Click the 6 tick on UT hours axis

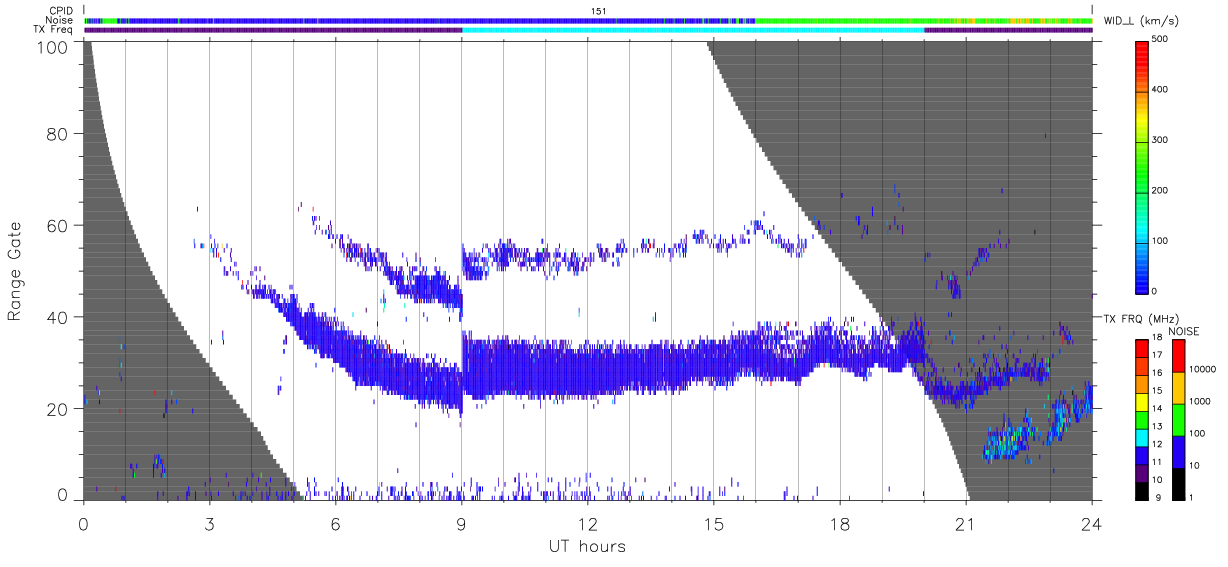point(335,523)
